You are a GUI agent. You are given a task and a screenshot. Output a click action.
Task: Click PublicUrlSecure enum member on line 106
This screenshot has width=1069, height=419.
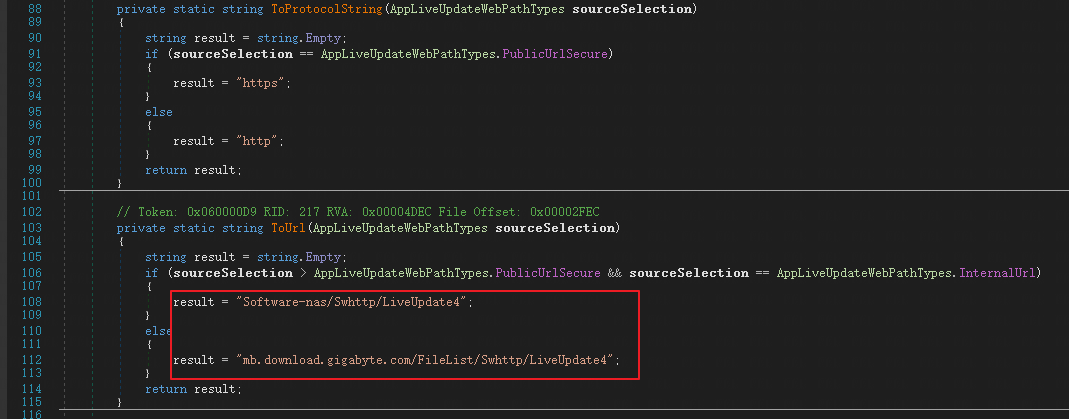547,273
